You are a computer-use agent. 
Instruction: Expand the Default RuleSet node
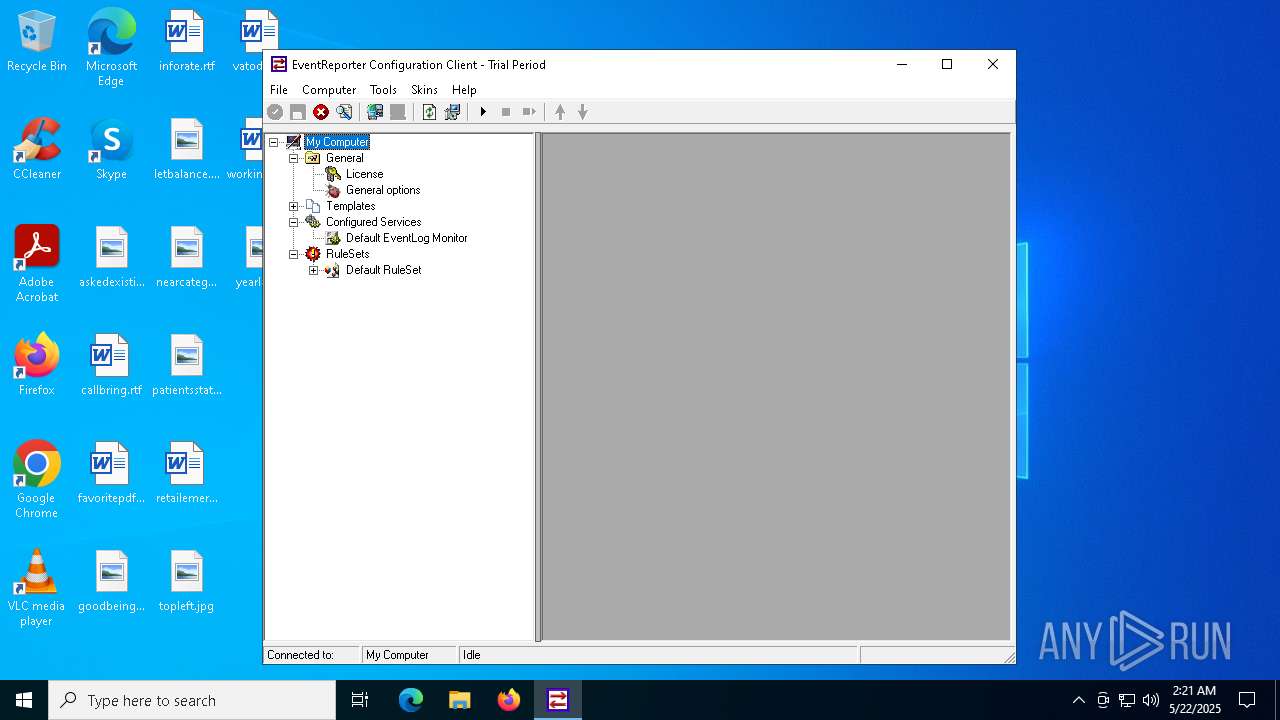pyautogui.click(x=314, y=270)
